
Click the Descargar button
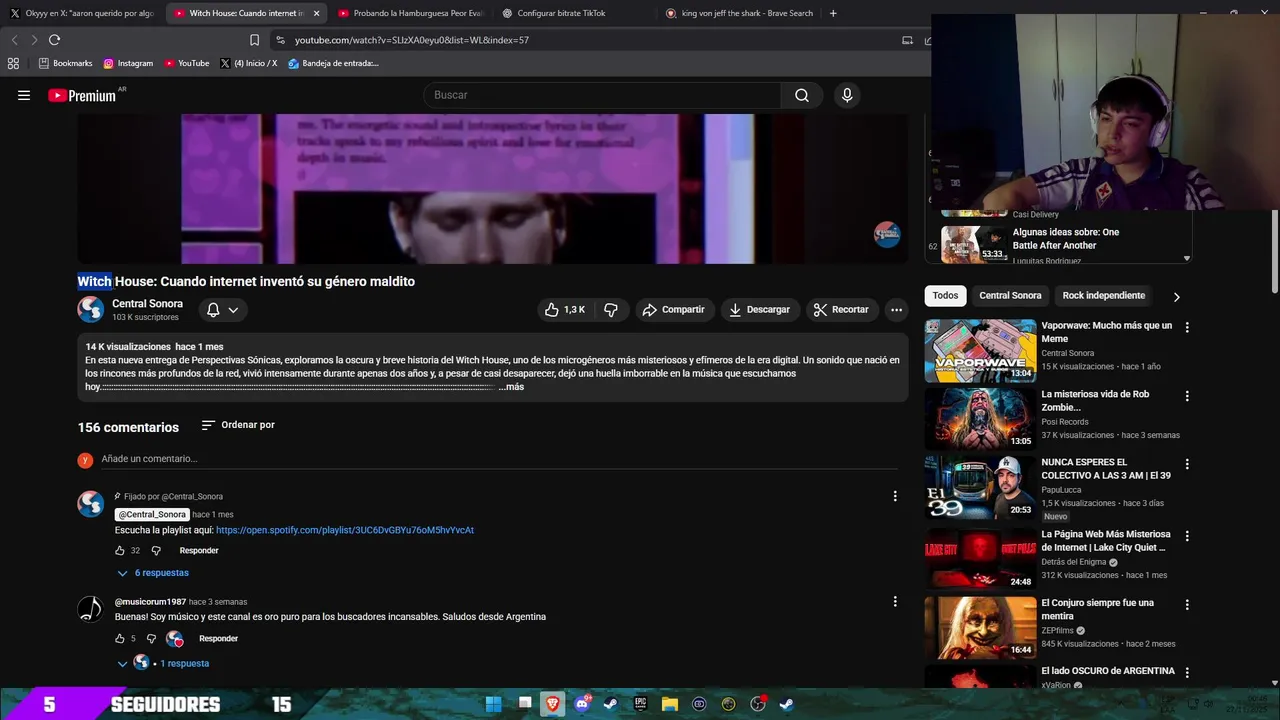[759, 310]
